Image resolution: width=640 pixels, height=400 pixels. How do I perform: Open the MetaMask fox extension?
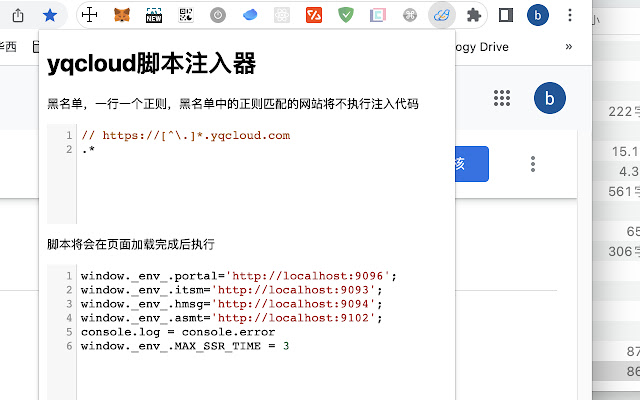tap(122, 16)
